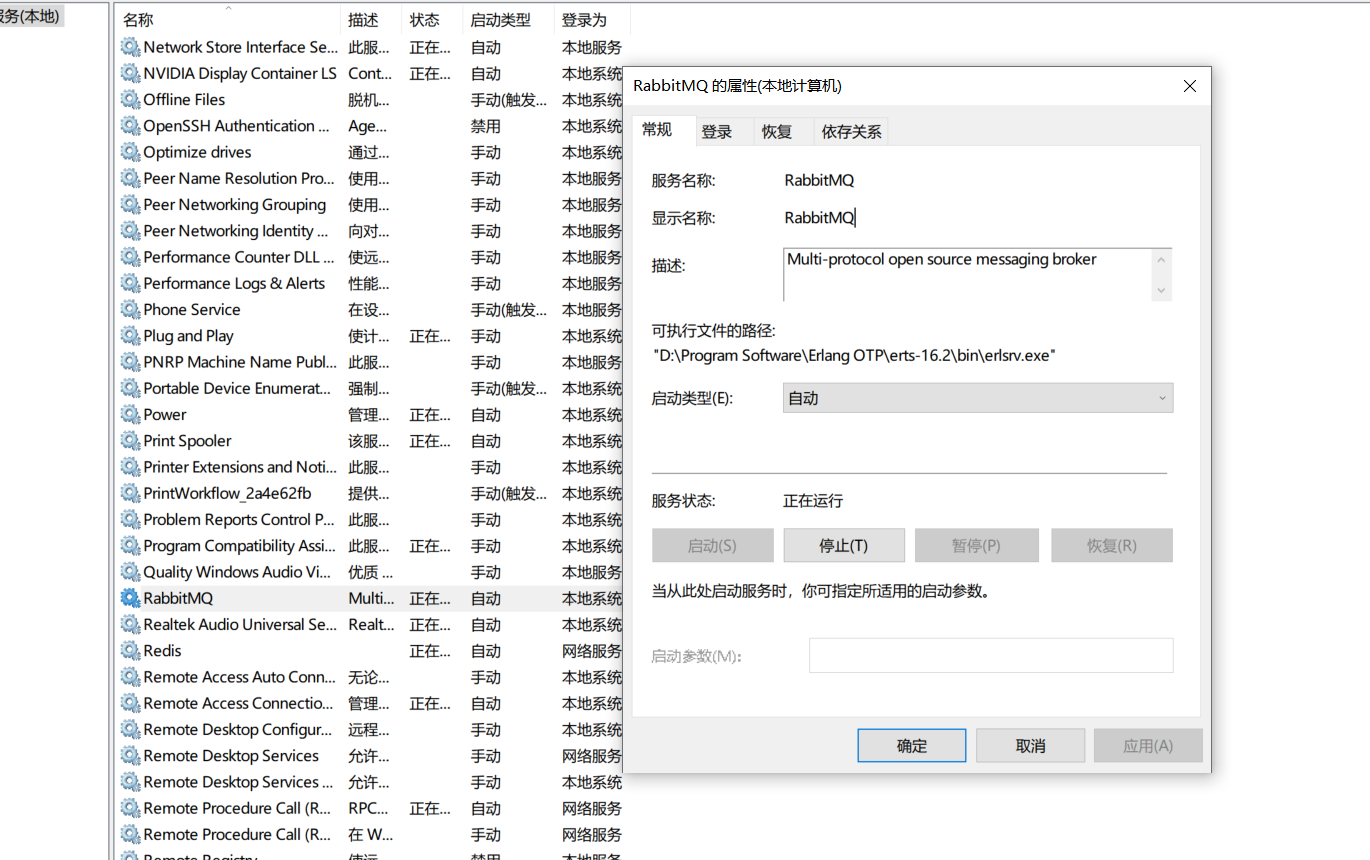Click the Redis service gear icon
The image size is (1370, 860).
coord(130,651)
